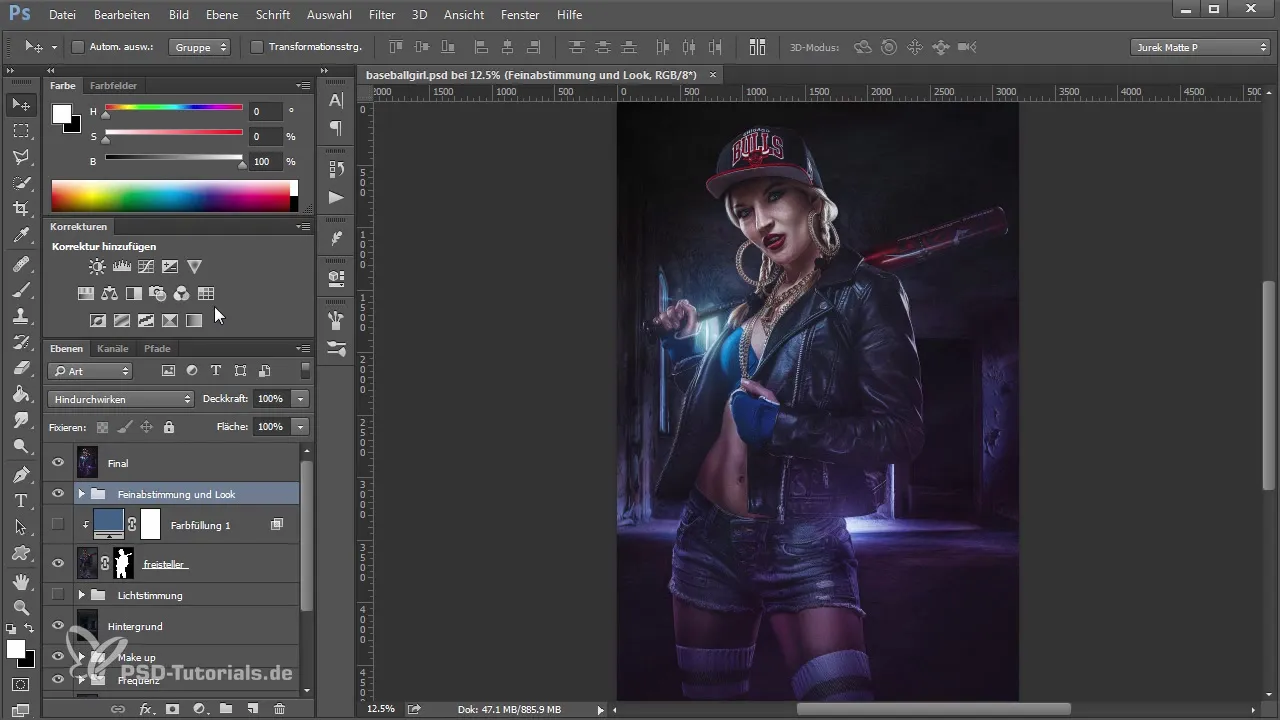Add a Brightness/Contrast adjustment

(97, 267)
